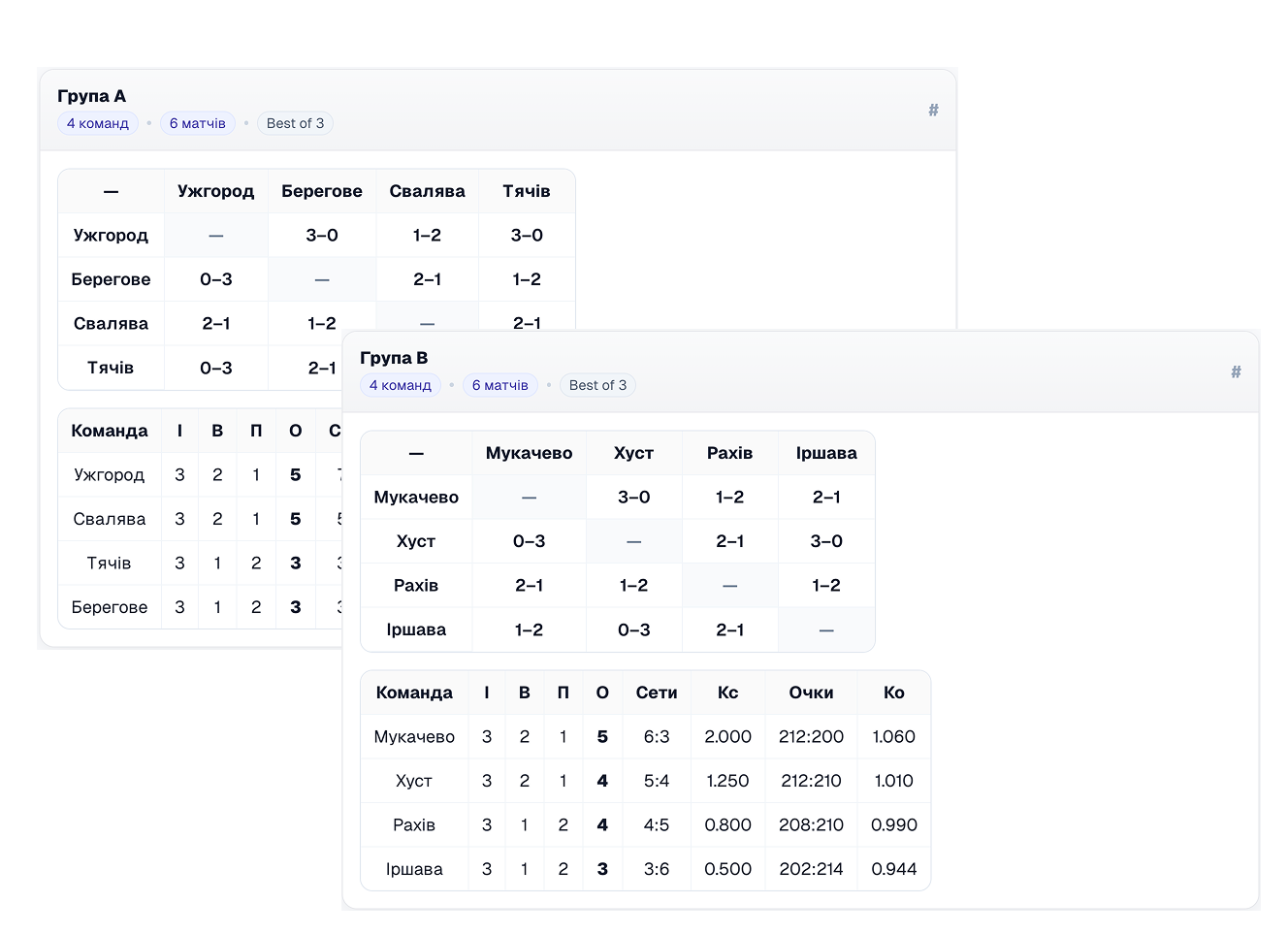The width and height of the screenshot is (1288, 935).
Task: Click the hash anchor icon for Група A
Action: (x=933, y=110)
